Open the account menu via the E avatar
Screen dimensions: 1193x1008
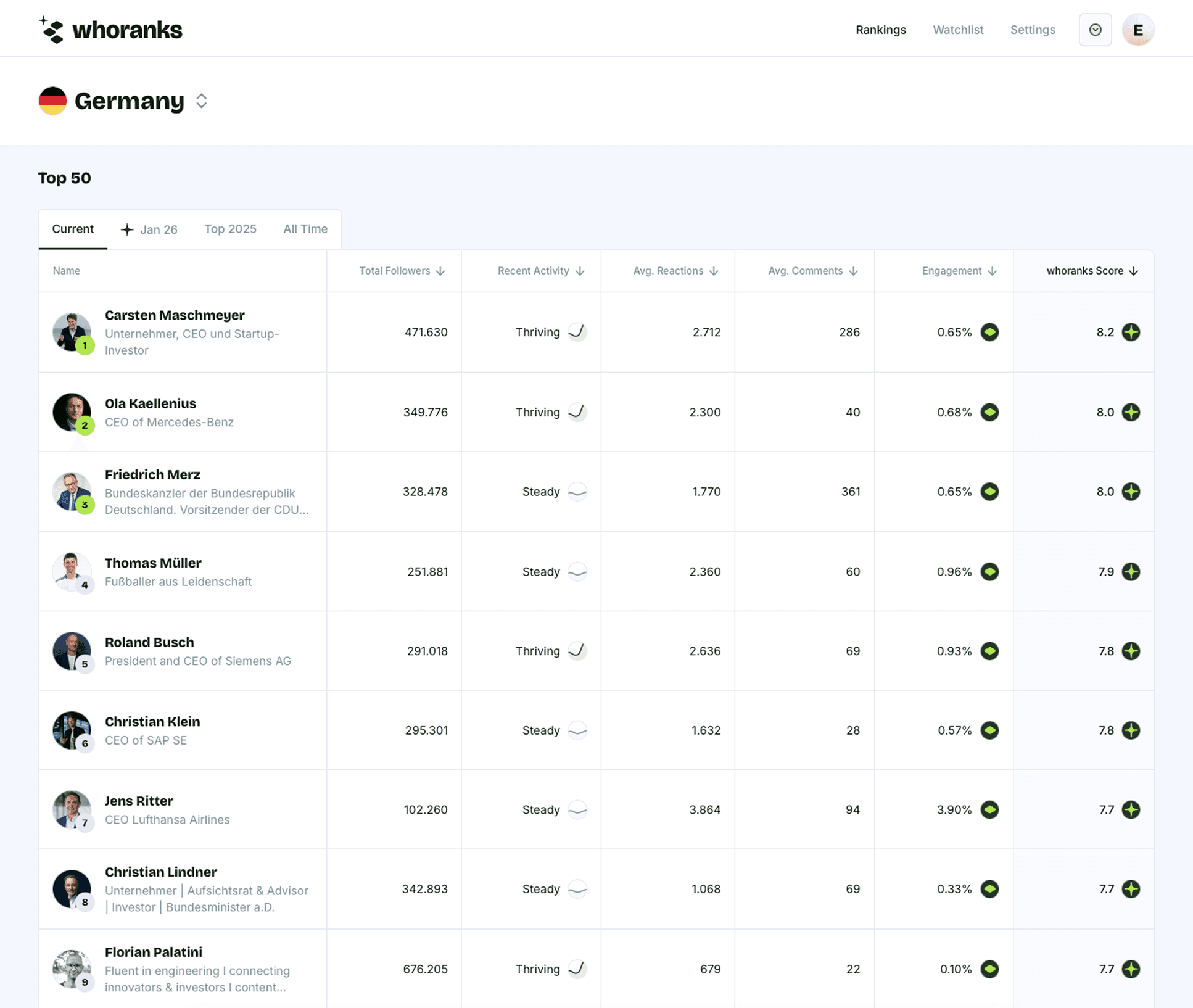[x=1137, y=29]
